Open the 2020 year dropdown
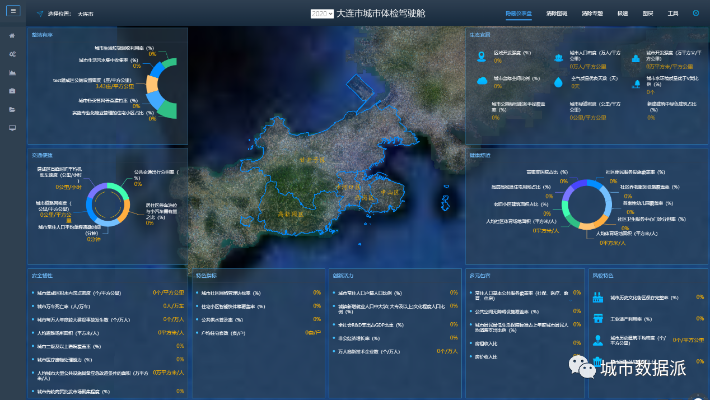 pyautogui.click(x=322, y=15)
